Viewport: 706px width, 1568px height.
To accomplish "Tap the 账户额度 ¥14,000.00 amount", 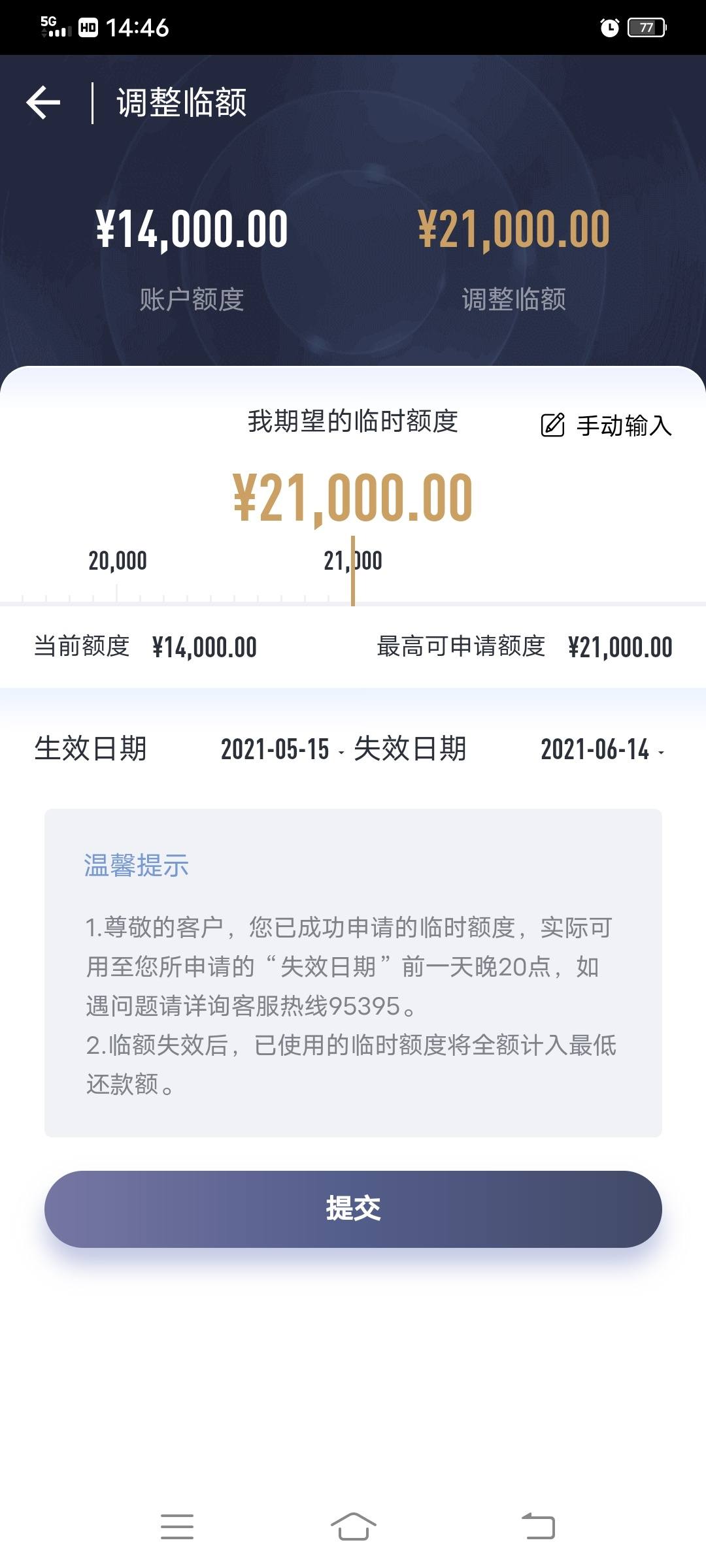I will click(x=192, y=229).
